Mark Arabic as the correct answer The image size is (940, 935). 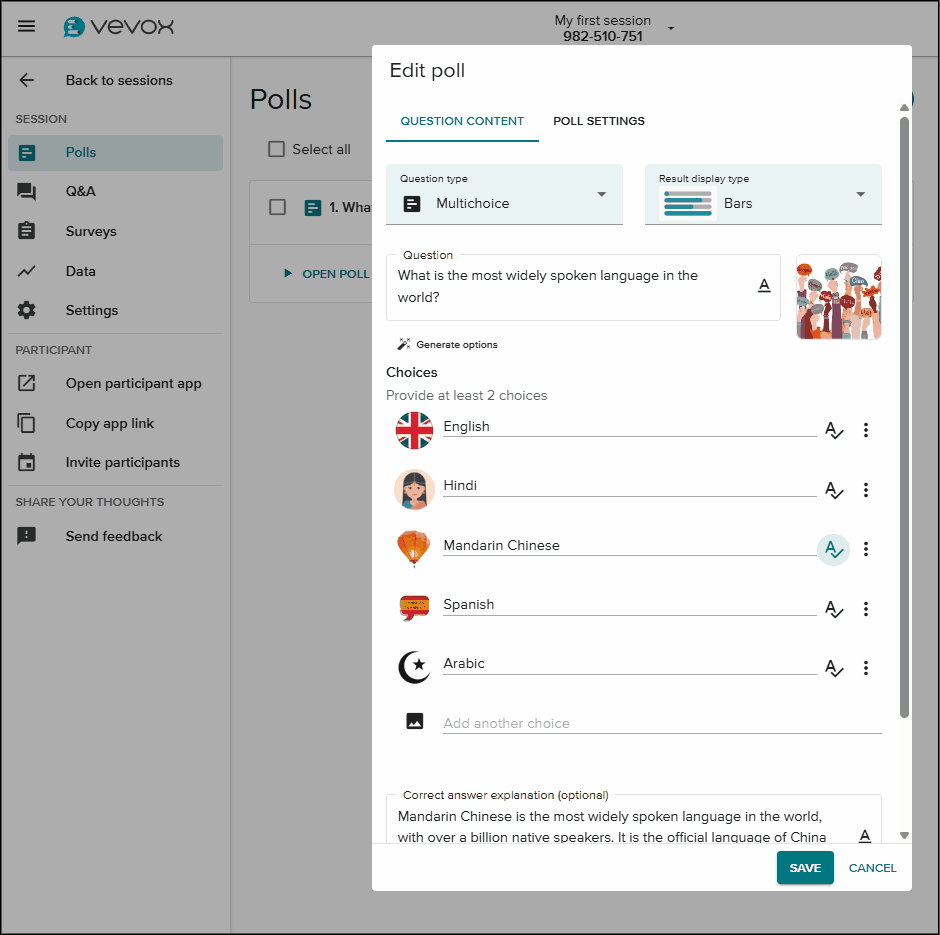833,668
